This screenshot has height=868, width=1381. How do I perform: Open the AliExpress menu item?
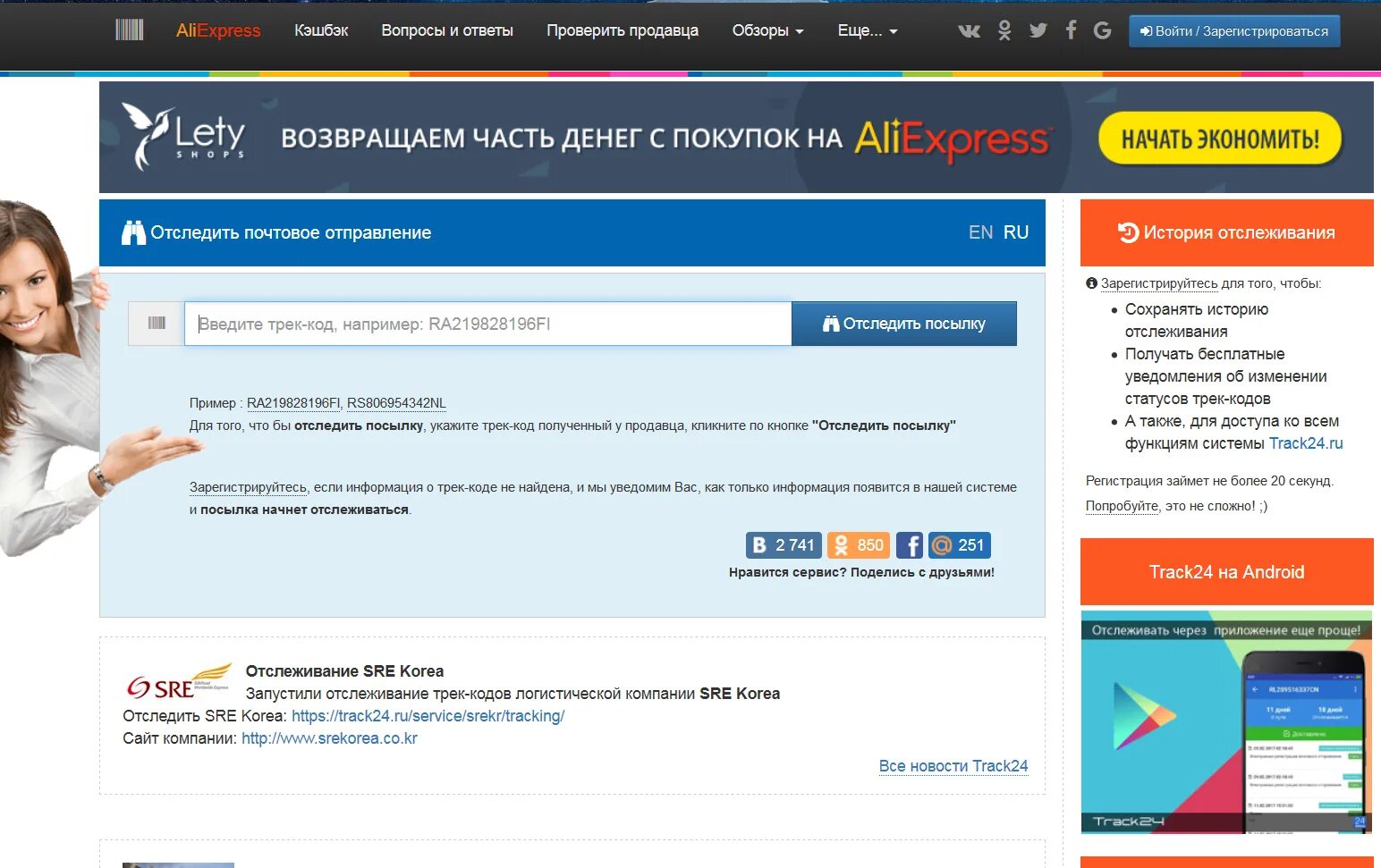click(x=218, y=30)
